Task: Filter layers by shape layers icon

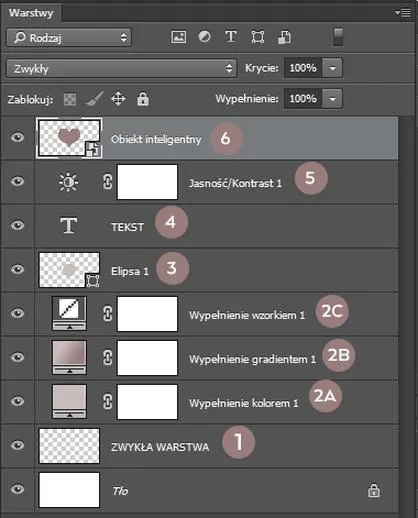Action: point(258,37)
